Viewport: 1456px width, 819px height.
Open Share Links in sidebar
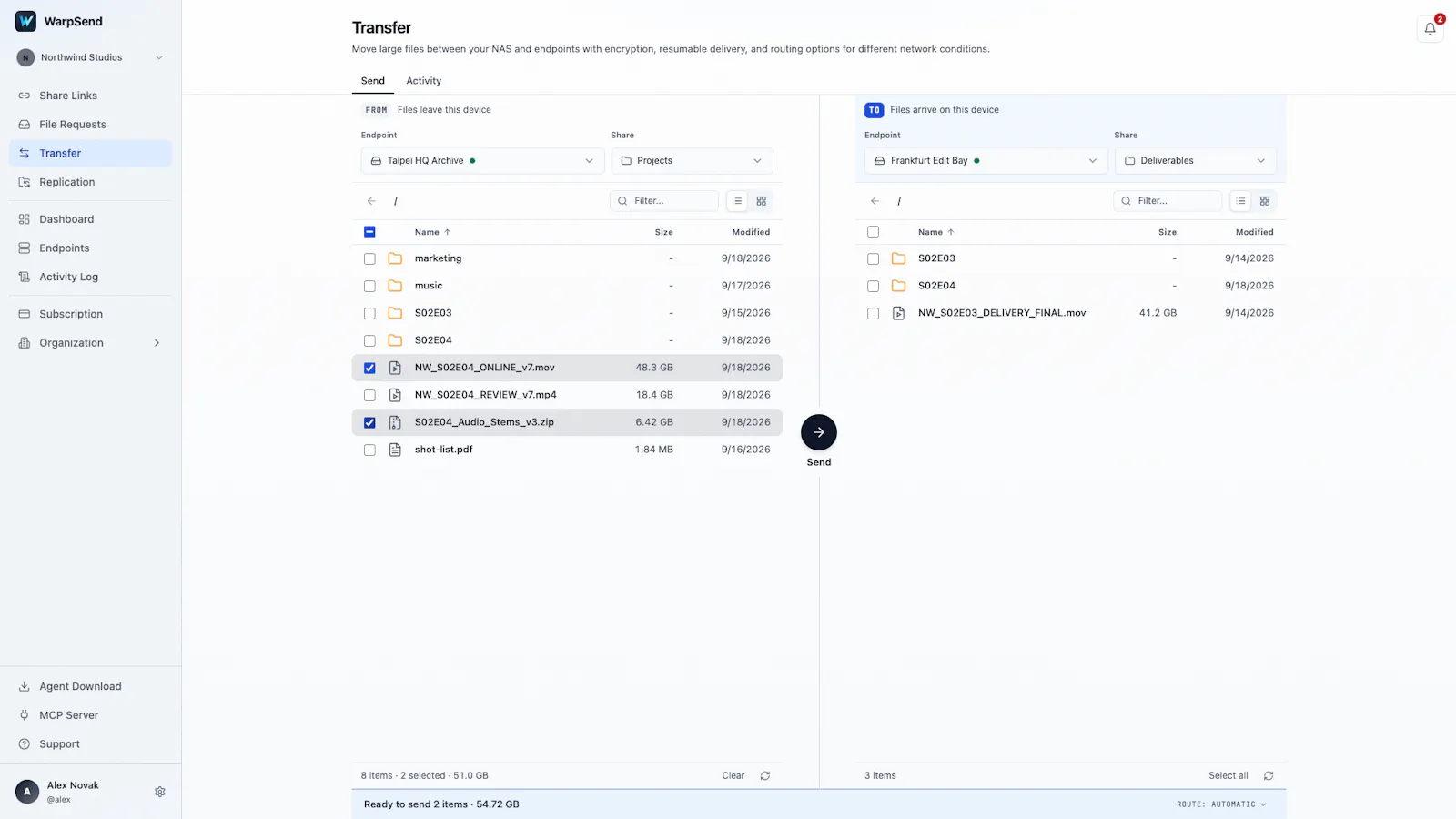tap(90, 96)
